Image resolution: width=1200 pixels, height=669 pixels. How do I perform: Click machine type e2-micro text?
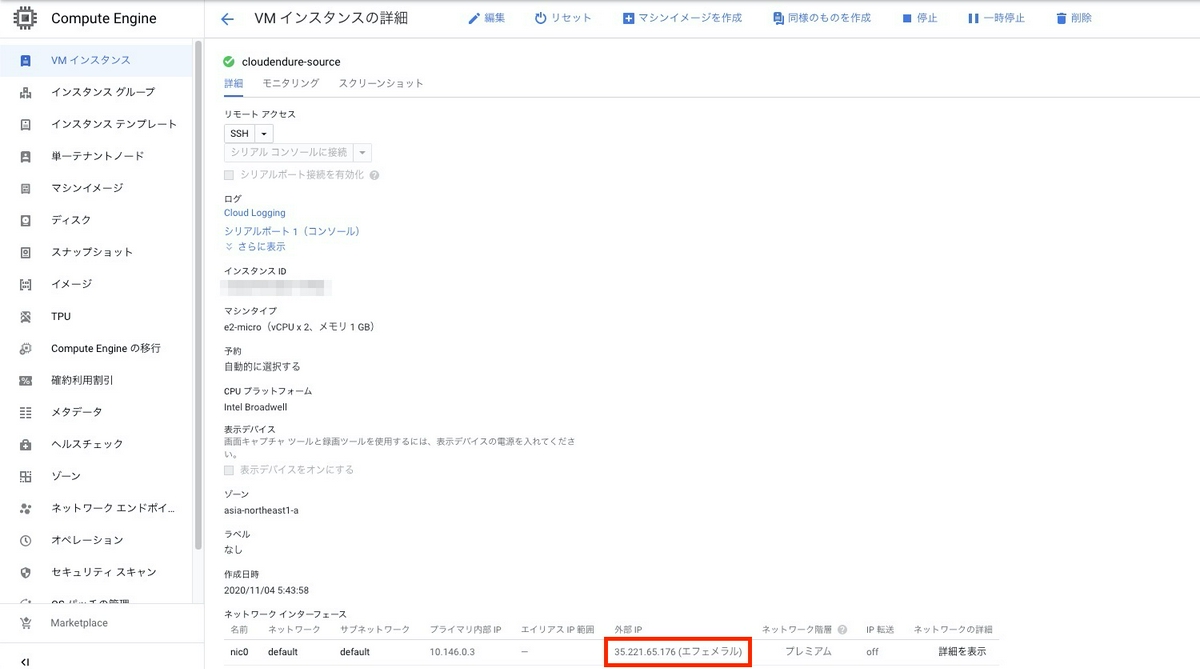(x=300, y=327)
